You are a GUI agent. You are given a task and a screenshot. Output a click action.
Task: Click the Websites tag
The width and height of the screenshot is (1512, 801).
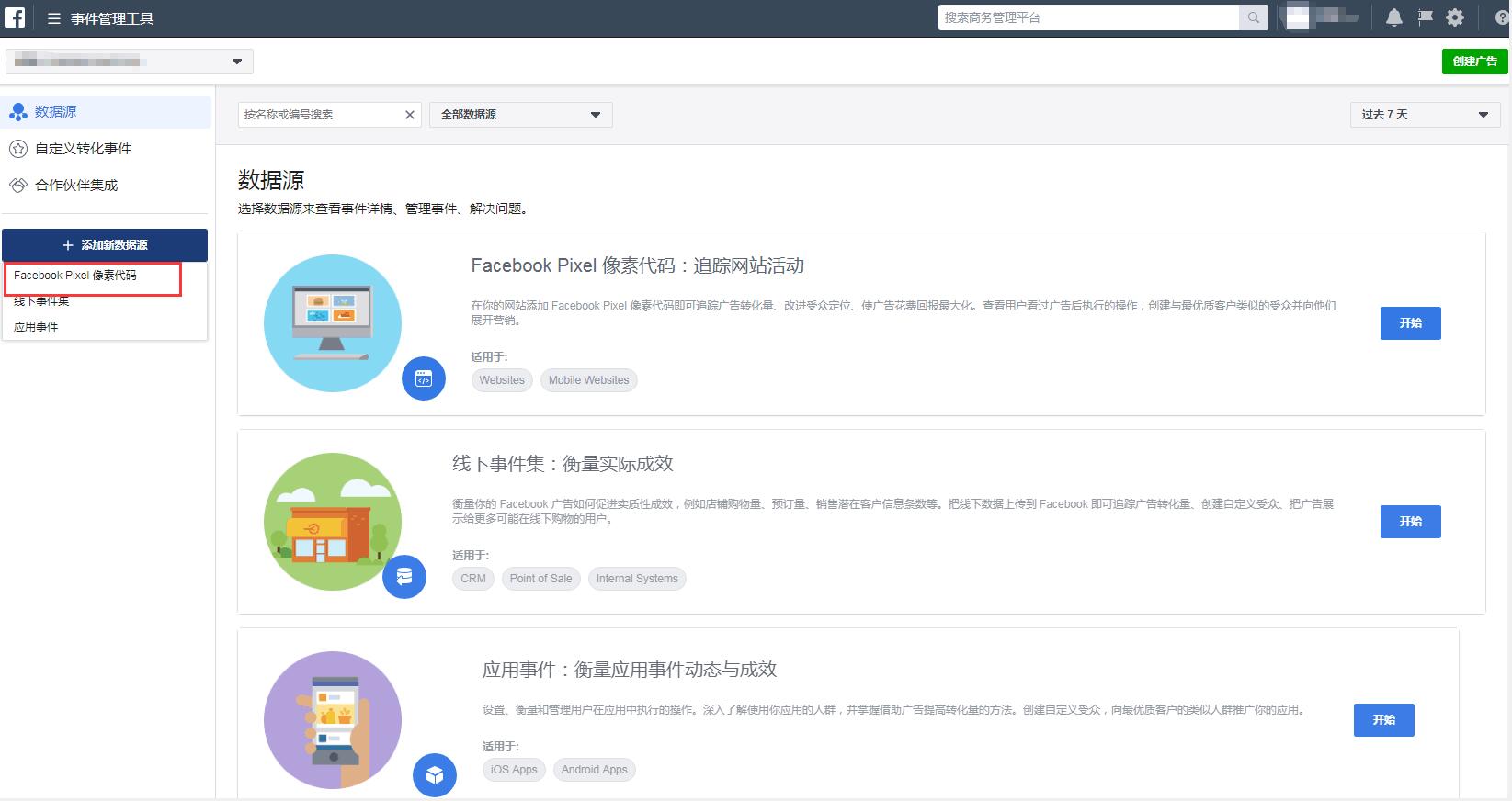coord(502,380)
